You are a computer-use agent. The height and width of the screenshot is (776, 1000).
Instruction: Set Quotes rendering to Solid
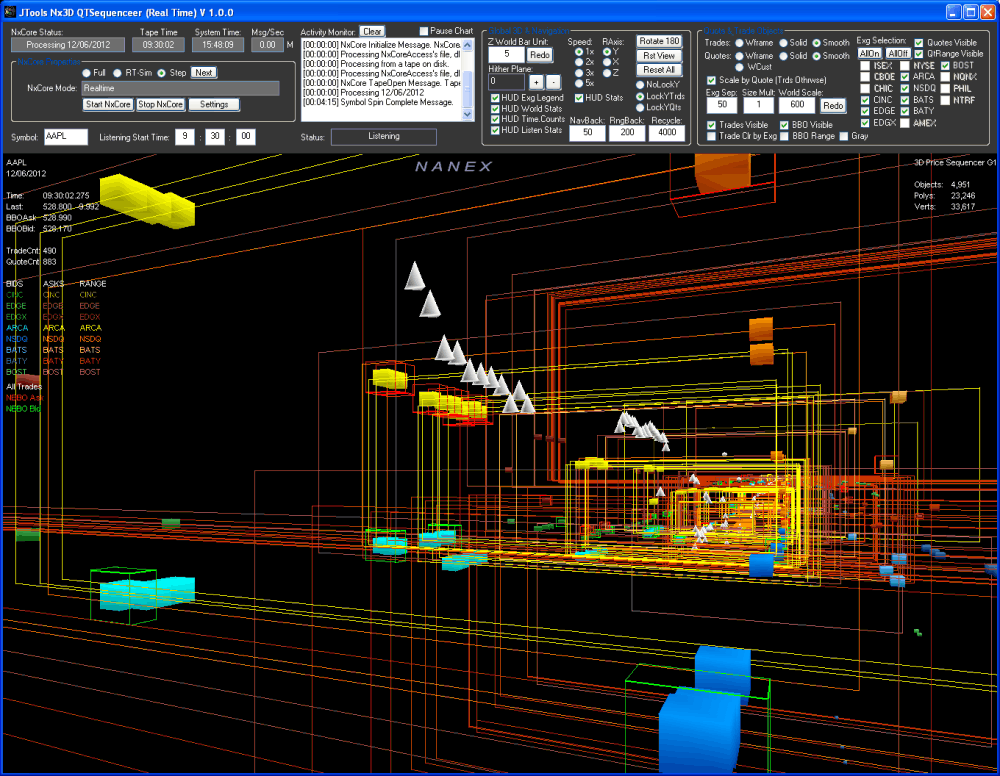point(783,56)
